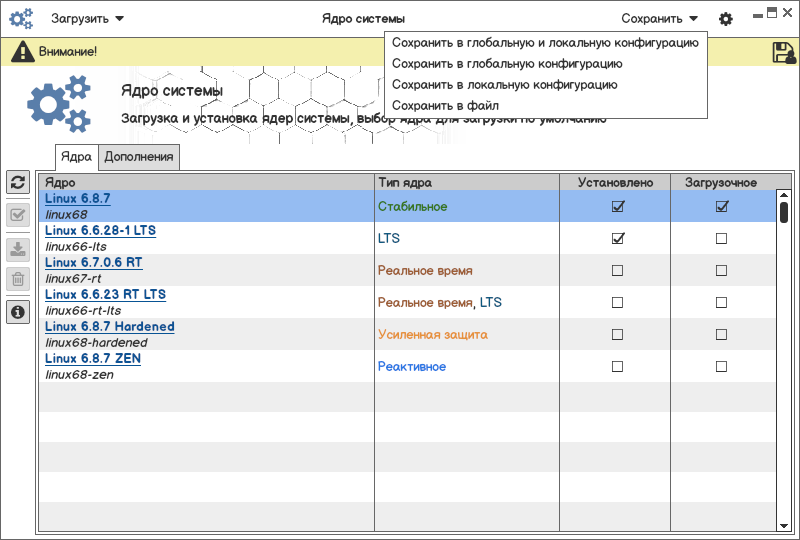Open the Загрузить dropdown menu
Screen dimensions: 800x540
click(88, 19)
